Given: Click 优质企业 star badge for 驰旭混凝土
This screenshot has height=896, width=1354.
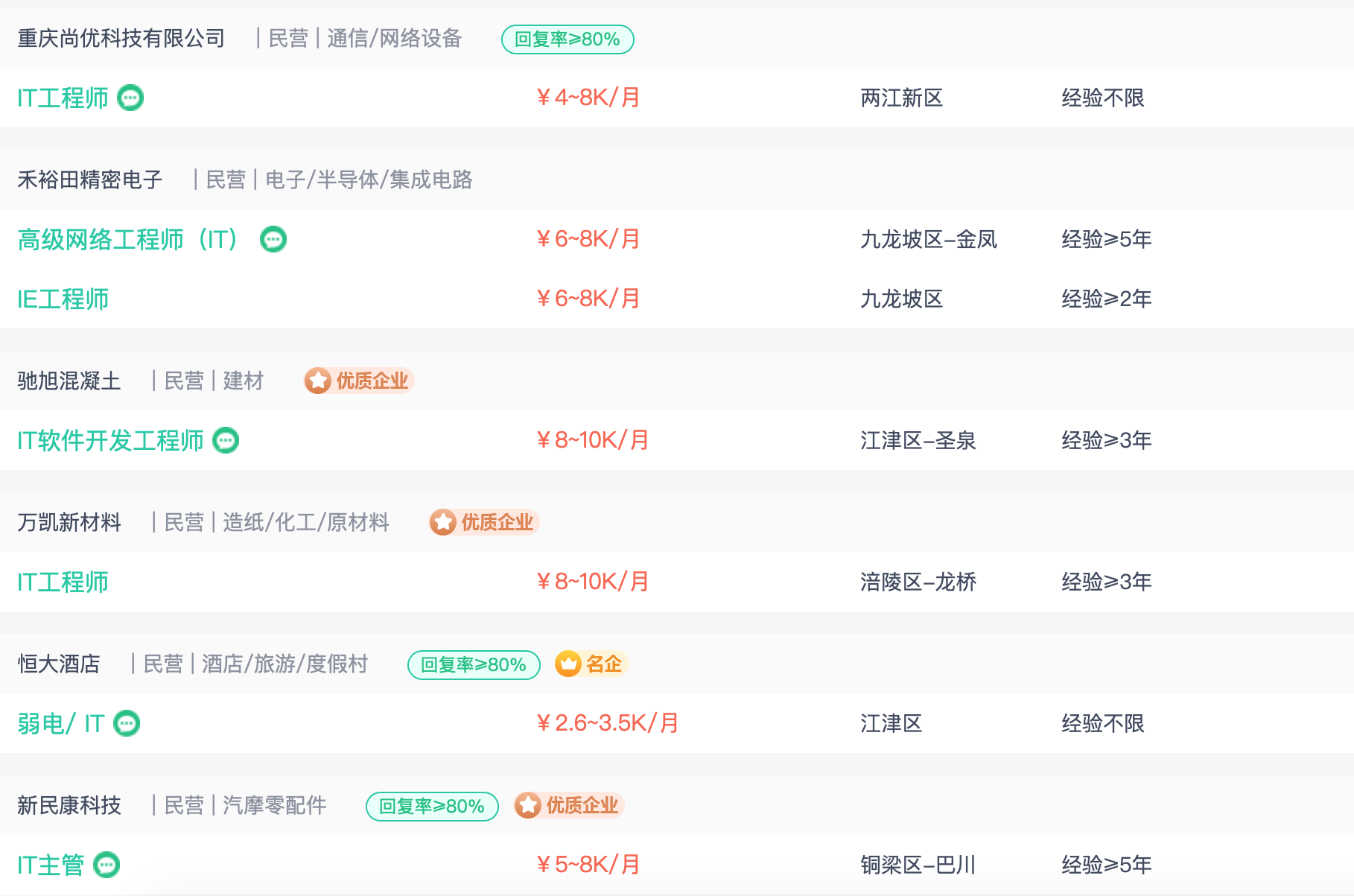Looking at the screenshot, I should 359,381.
